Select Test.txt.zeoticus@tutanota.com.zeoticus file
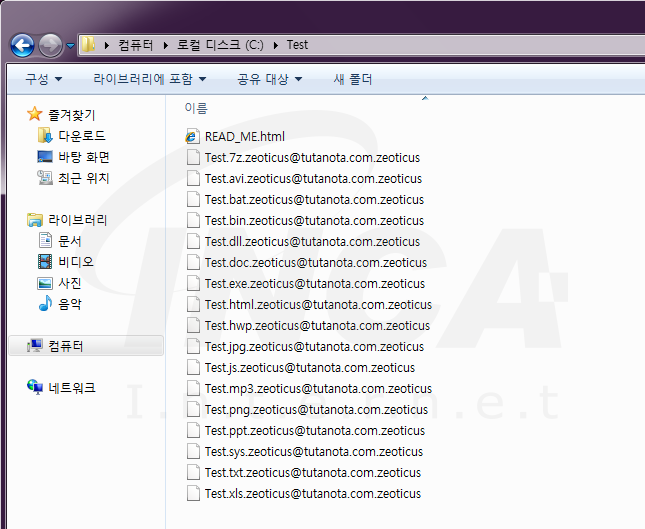Screen dimensions: 645x529 [x=313, y=472]
